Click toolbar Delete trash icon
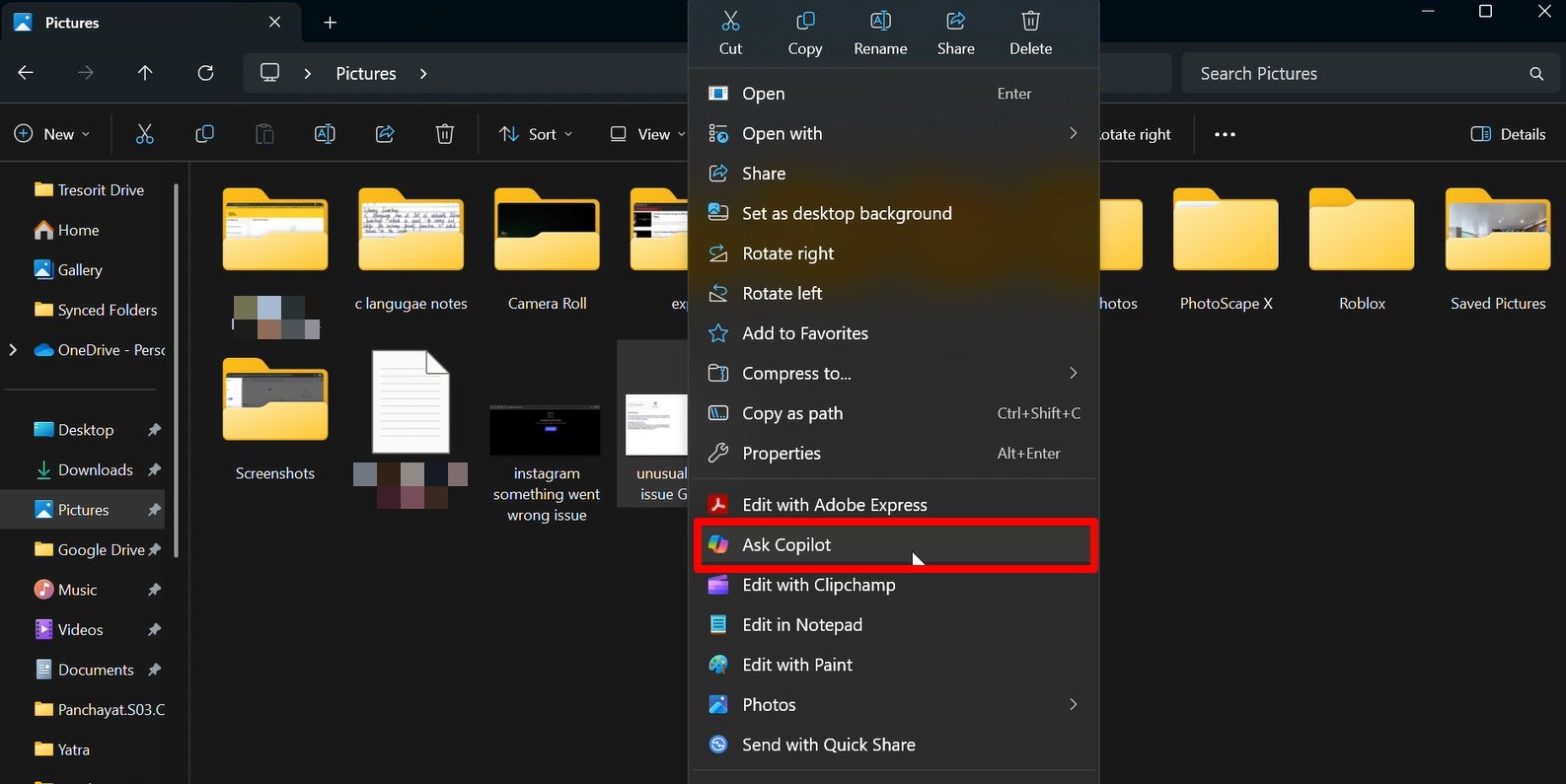Screen dimensions: 1566x784 [x=445, y=134]
